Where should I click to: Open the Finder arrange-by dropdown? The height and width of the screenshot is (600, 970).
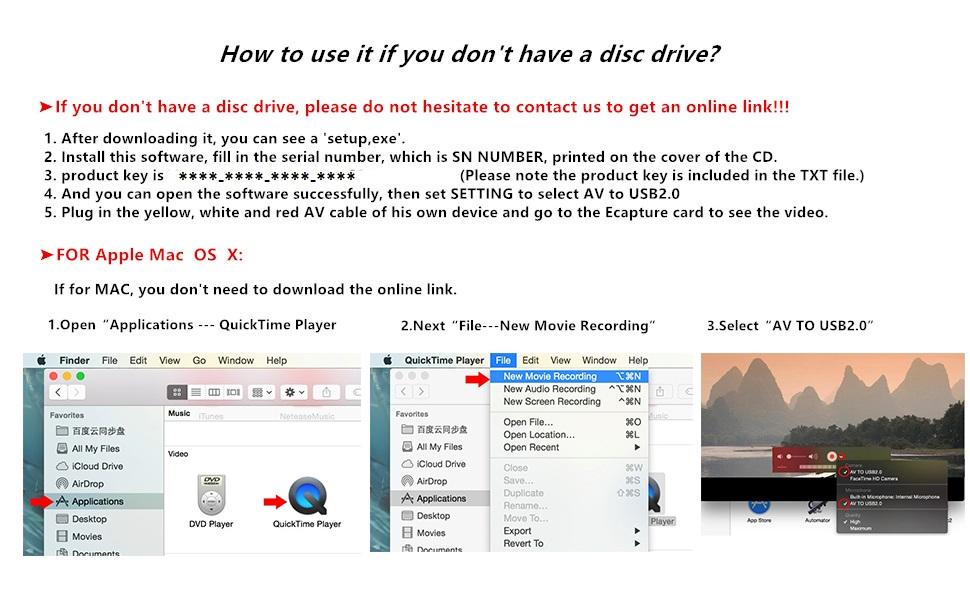260,392
